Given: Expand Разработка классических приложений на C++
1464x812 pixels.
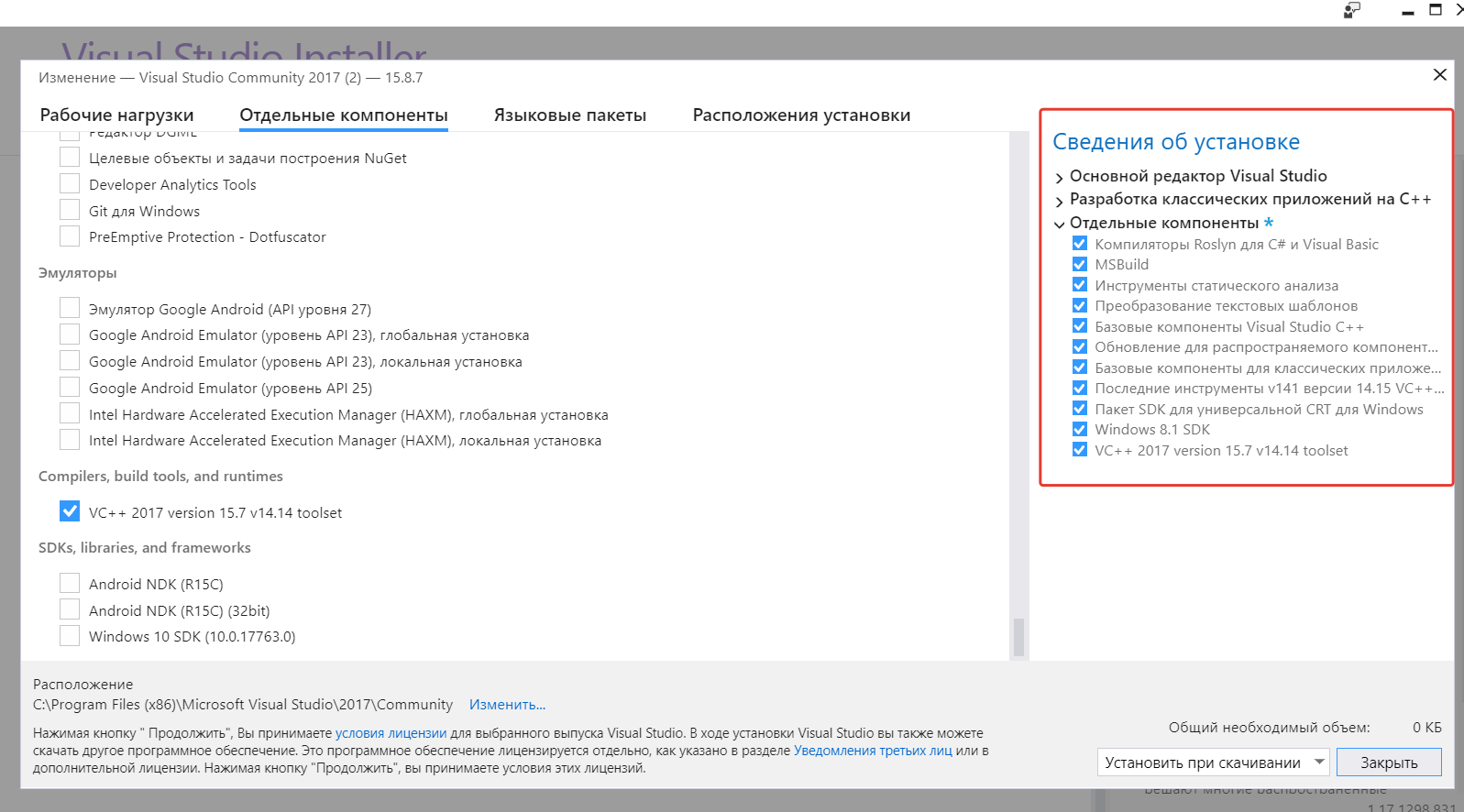Looking at the screenshot, I should pos(1060,200).
